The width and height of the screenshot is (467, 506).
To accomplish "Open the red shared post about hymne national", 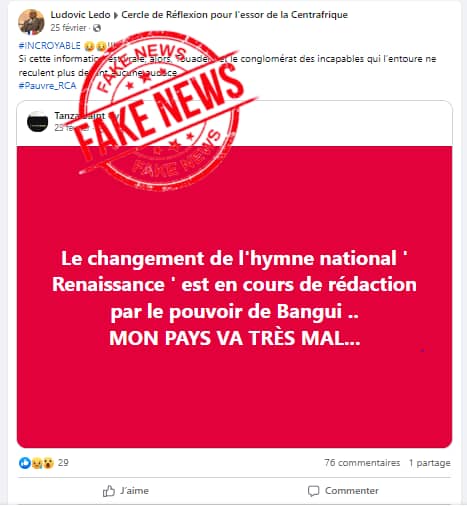I will coord(234,297).
